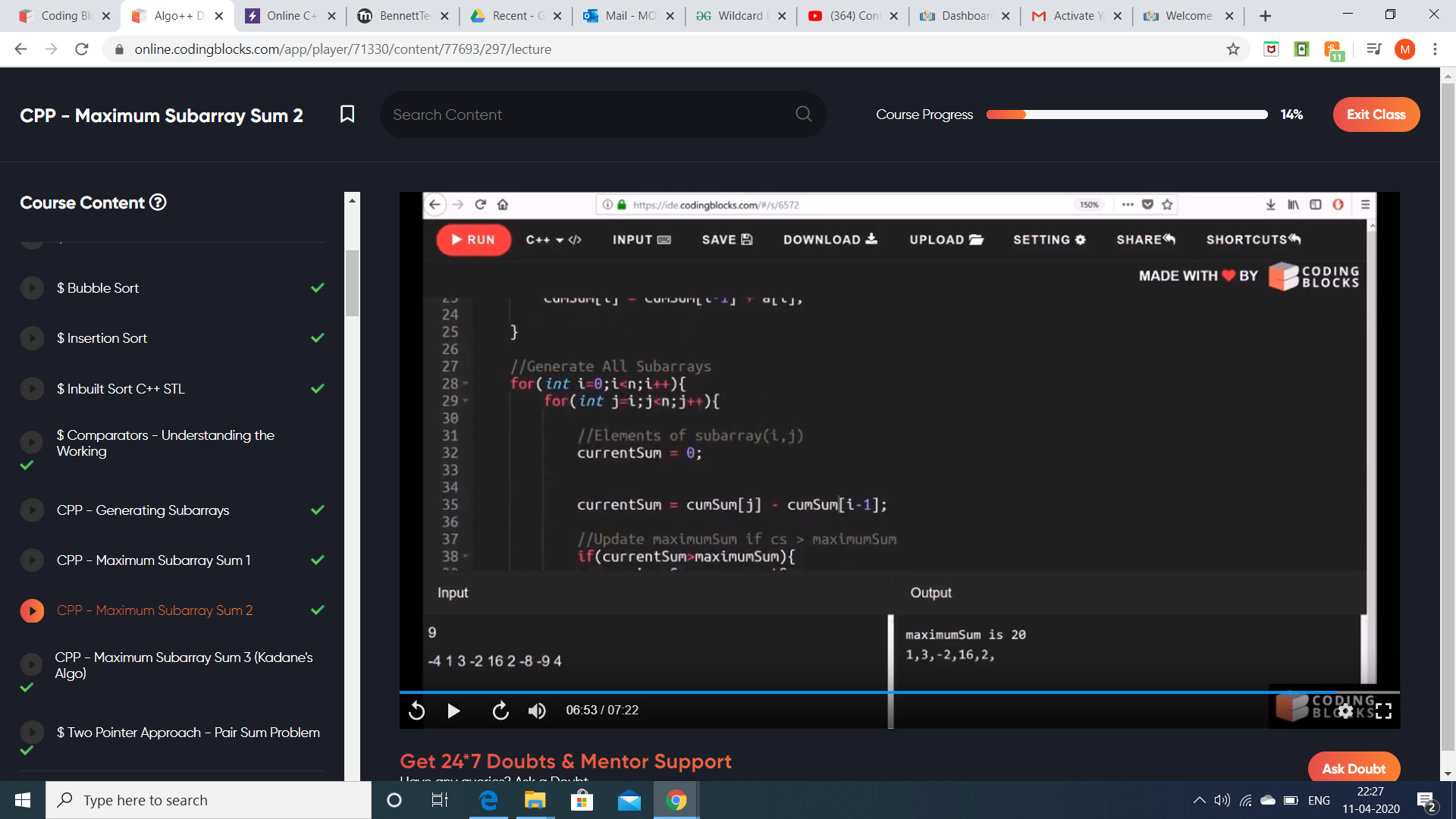Toggle completion checkmark for Two Pointer Approach
Screen dimensions: 1456x819
tap(27, 750)
